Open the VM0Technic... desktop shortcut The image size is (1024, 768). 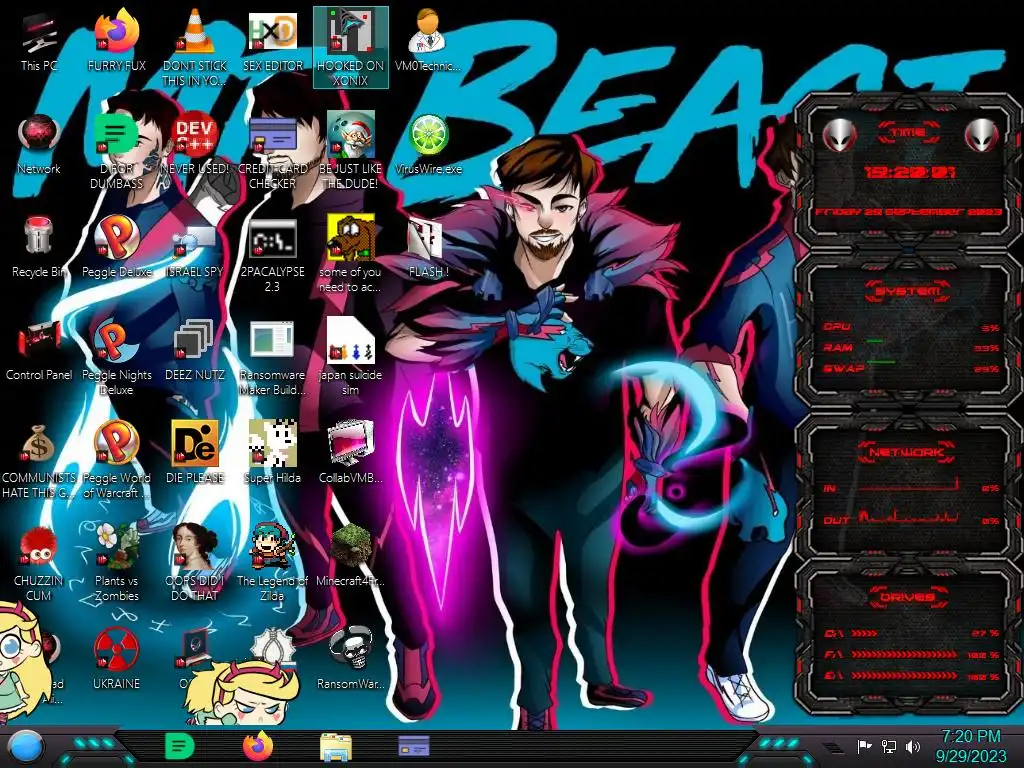click(428, 41)
